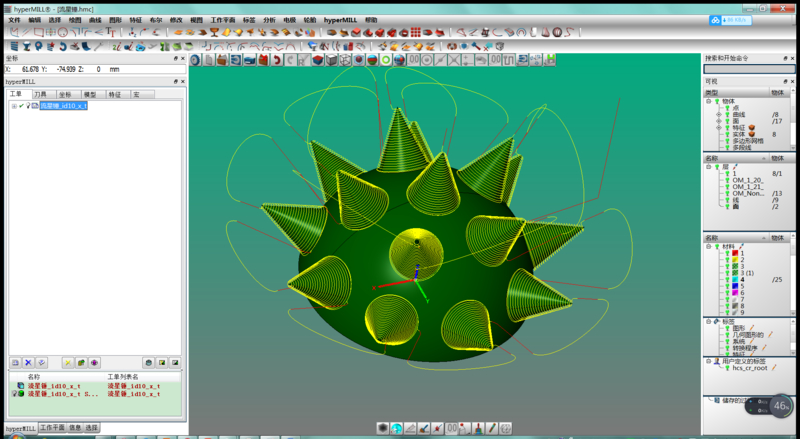This screenshot has width=800, height=439.
Task: Select the red color swatch of material 1
Action: (x=735, y=253)
